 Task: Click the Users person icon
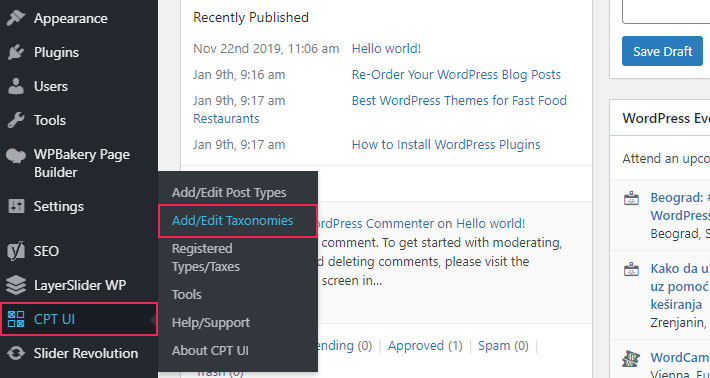[x=16, y=86]
